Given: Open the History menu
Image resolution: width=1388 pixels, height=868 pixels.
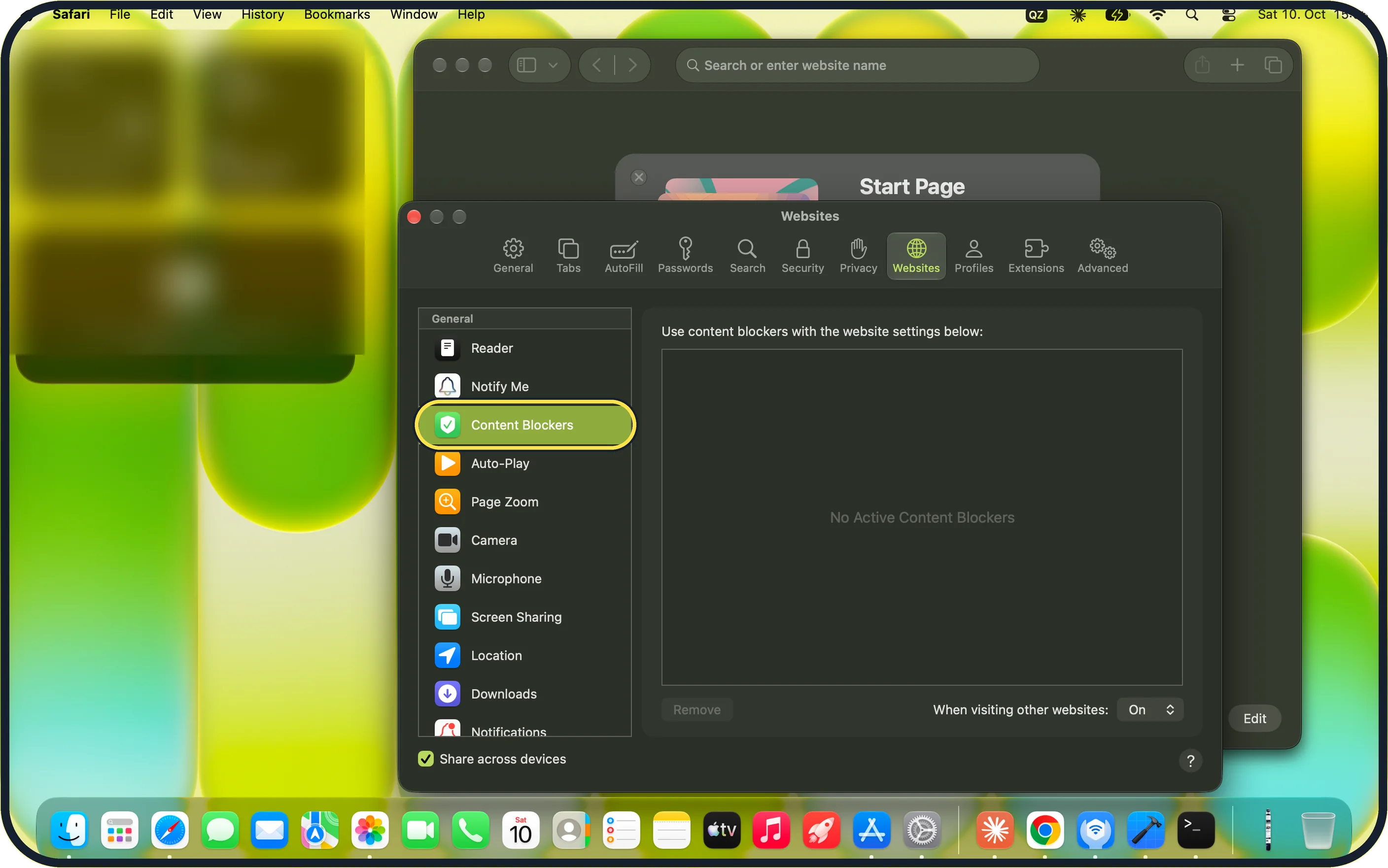Looking at the screenshot, I should [262, 14].
